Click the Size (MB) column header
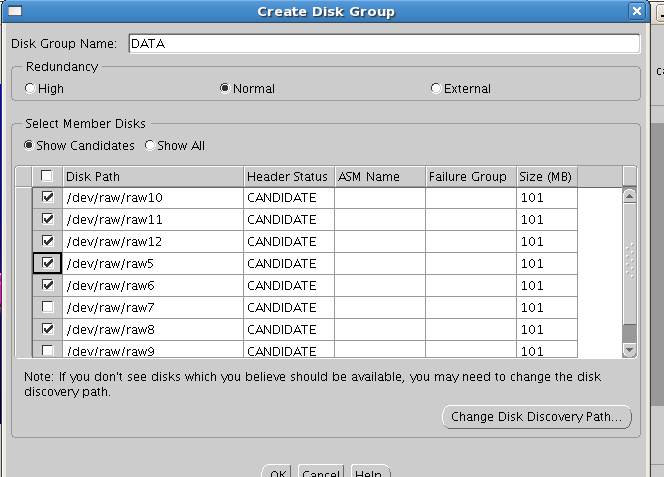 [547, 176]
